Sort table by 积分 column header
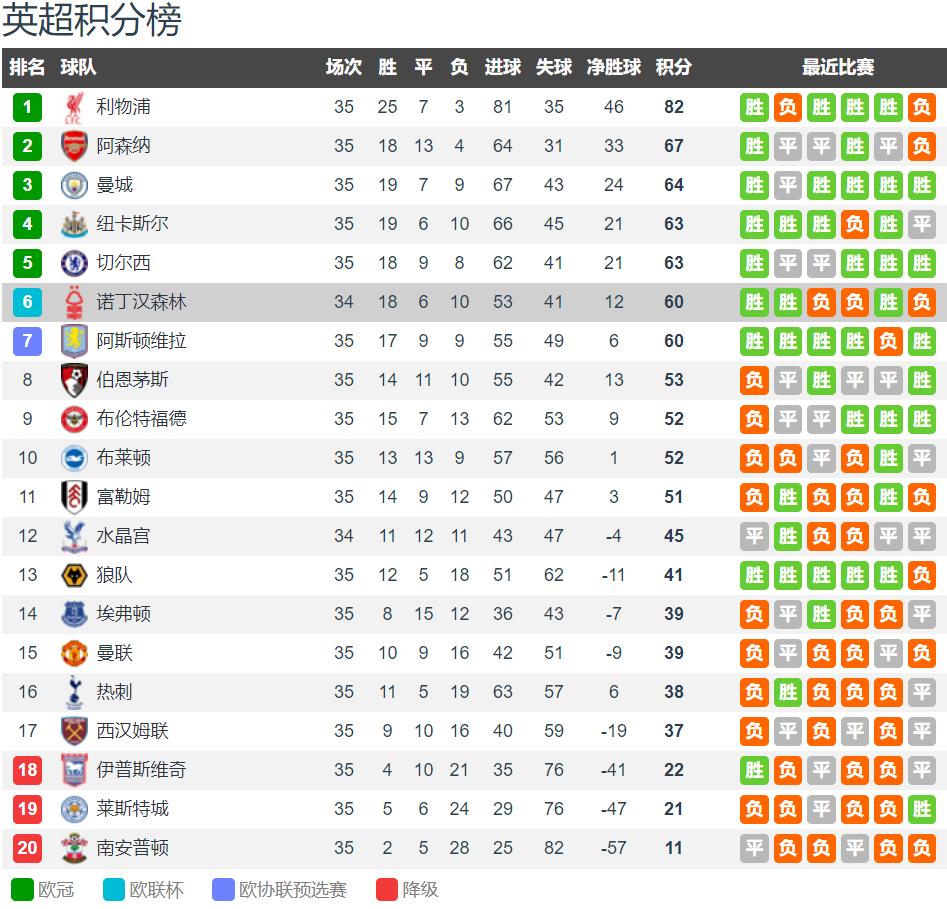 pos(673,67)
